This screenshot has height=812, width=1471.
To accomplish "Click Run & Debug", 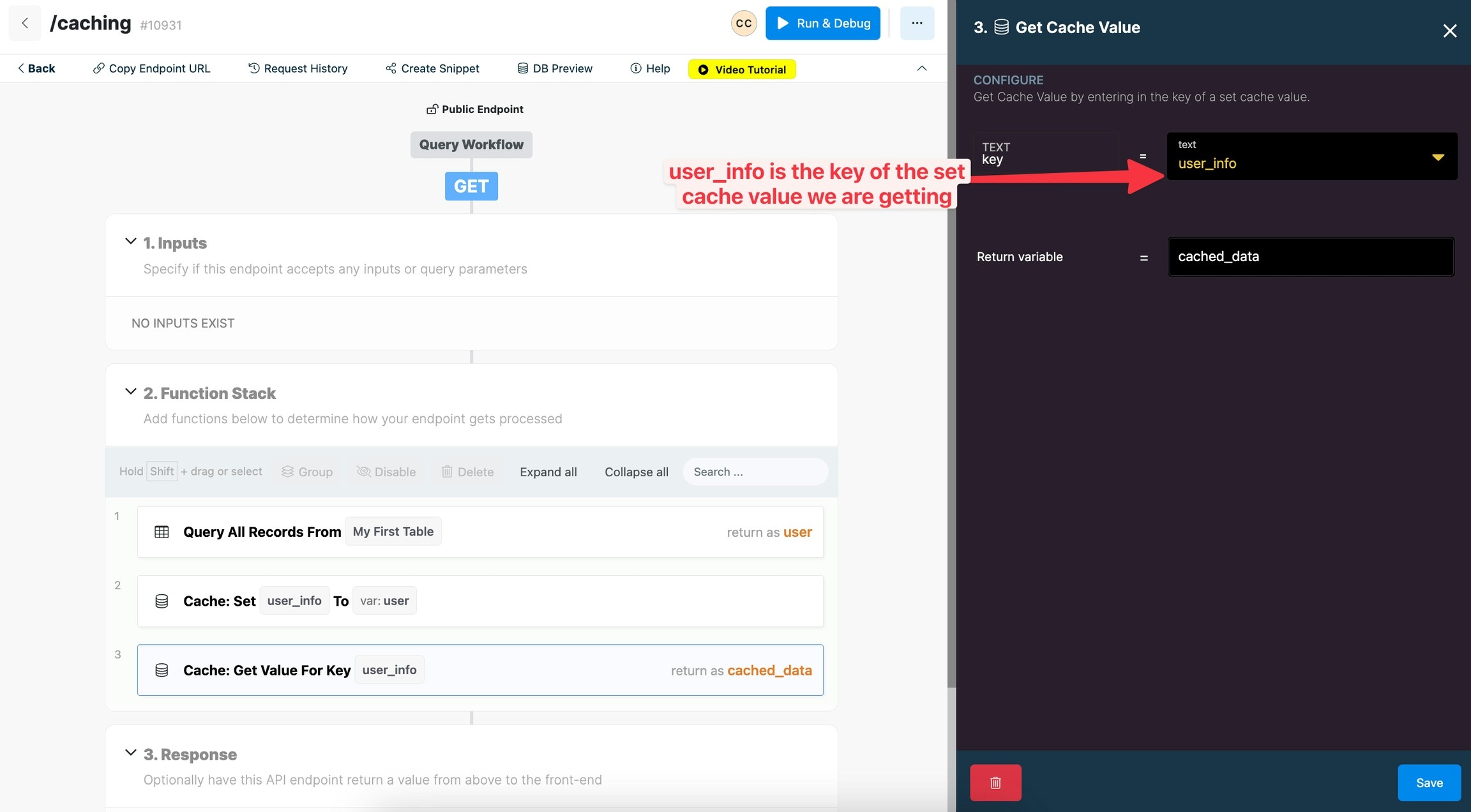I will click(x=822, y=23).
